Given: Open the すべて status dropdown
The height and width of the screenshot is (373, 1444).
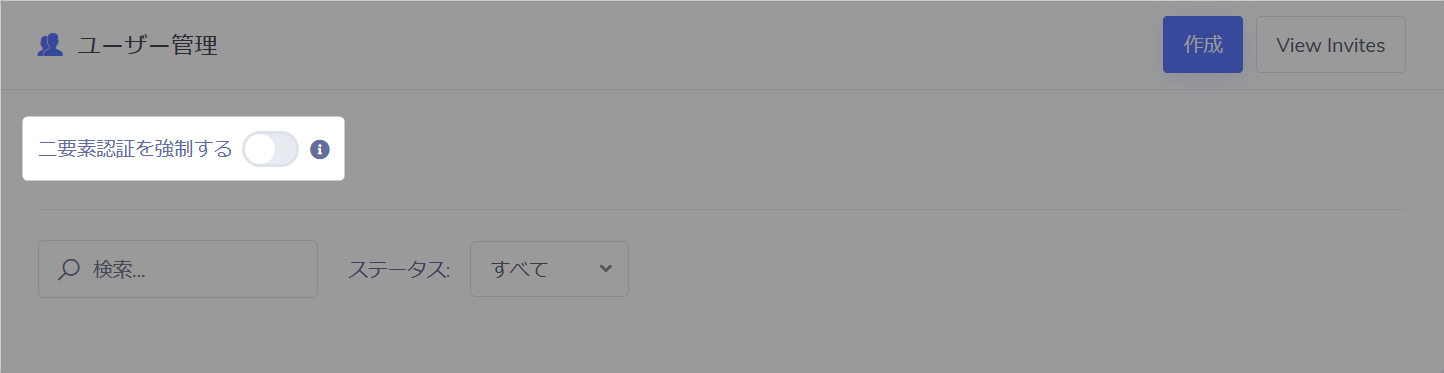Looking at the screenshot, I should click(549, 269).
